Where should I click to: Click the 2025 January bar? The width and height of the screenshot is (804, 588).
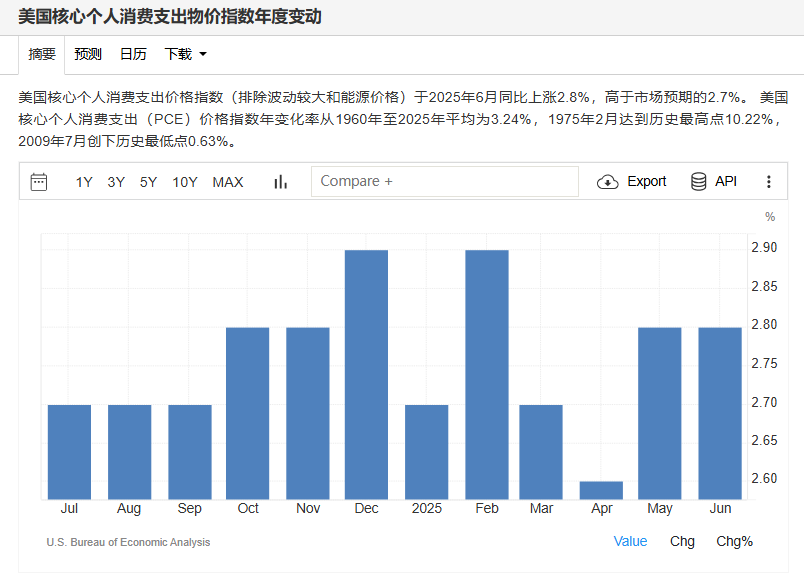(427, 452)
